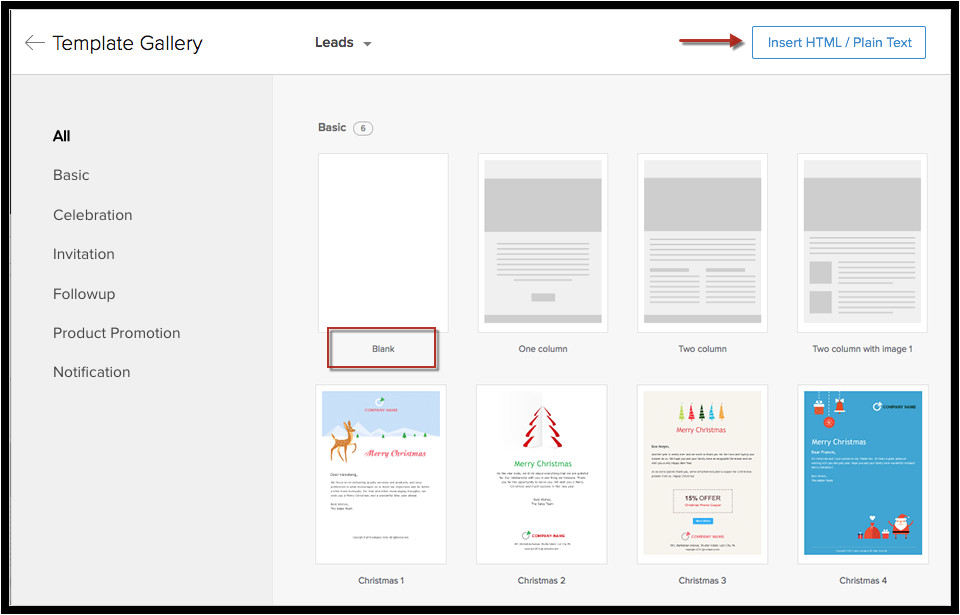Click the Blank template label
960x615 pixels.
(383, 349)
